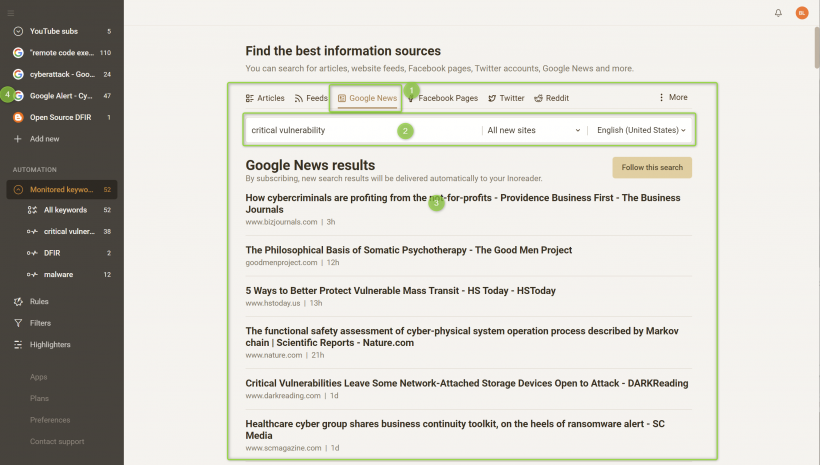Click the three-dot More icon

[x=661, y=97]
